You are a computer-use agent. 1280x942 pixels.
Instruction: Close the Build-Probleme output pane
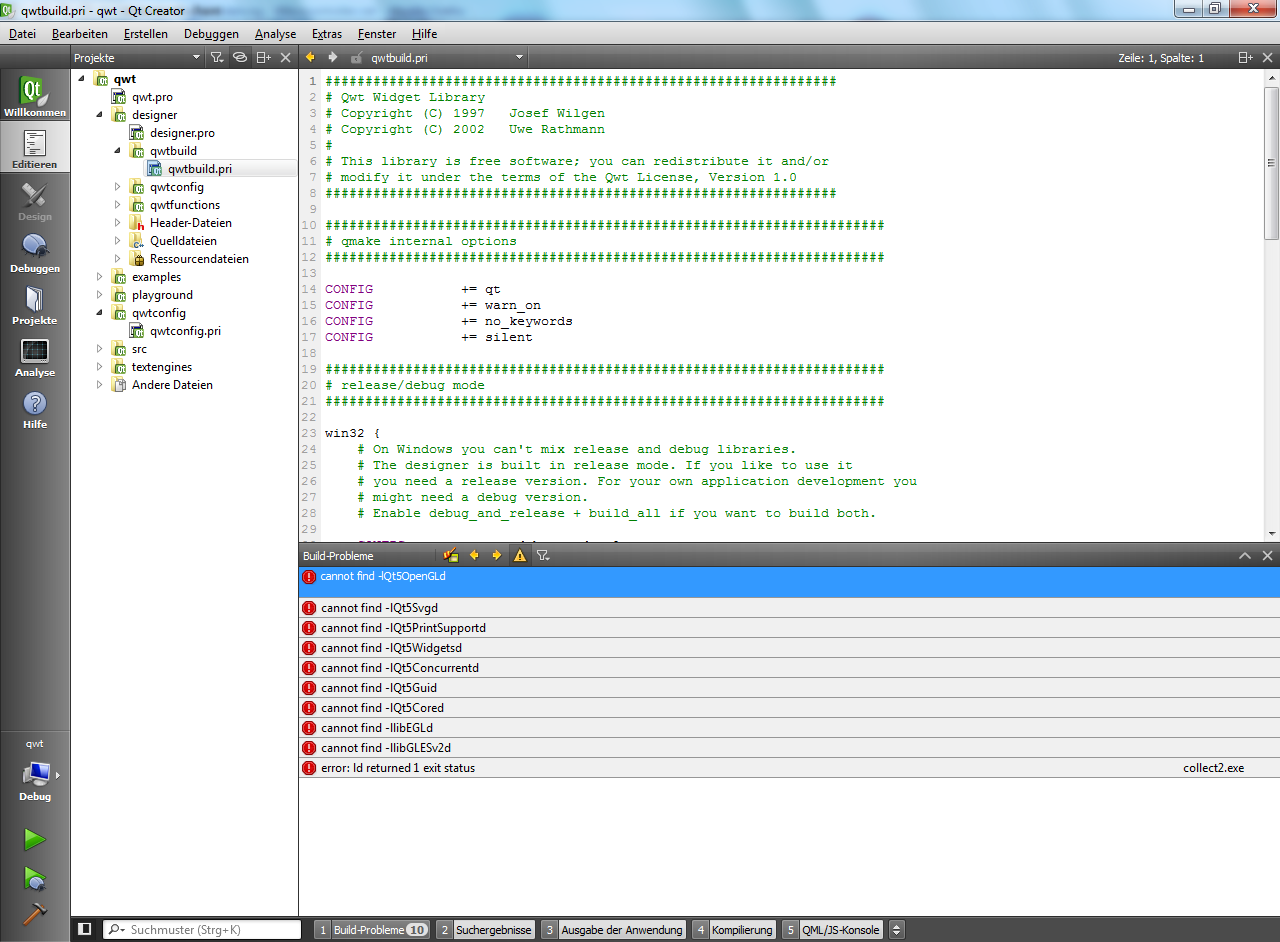1267,555
